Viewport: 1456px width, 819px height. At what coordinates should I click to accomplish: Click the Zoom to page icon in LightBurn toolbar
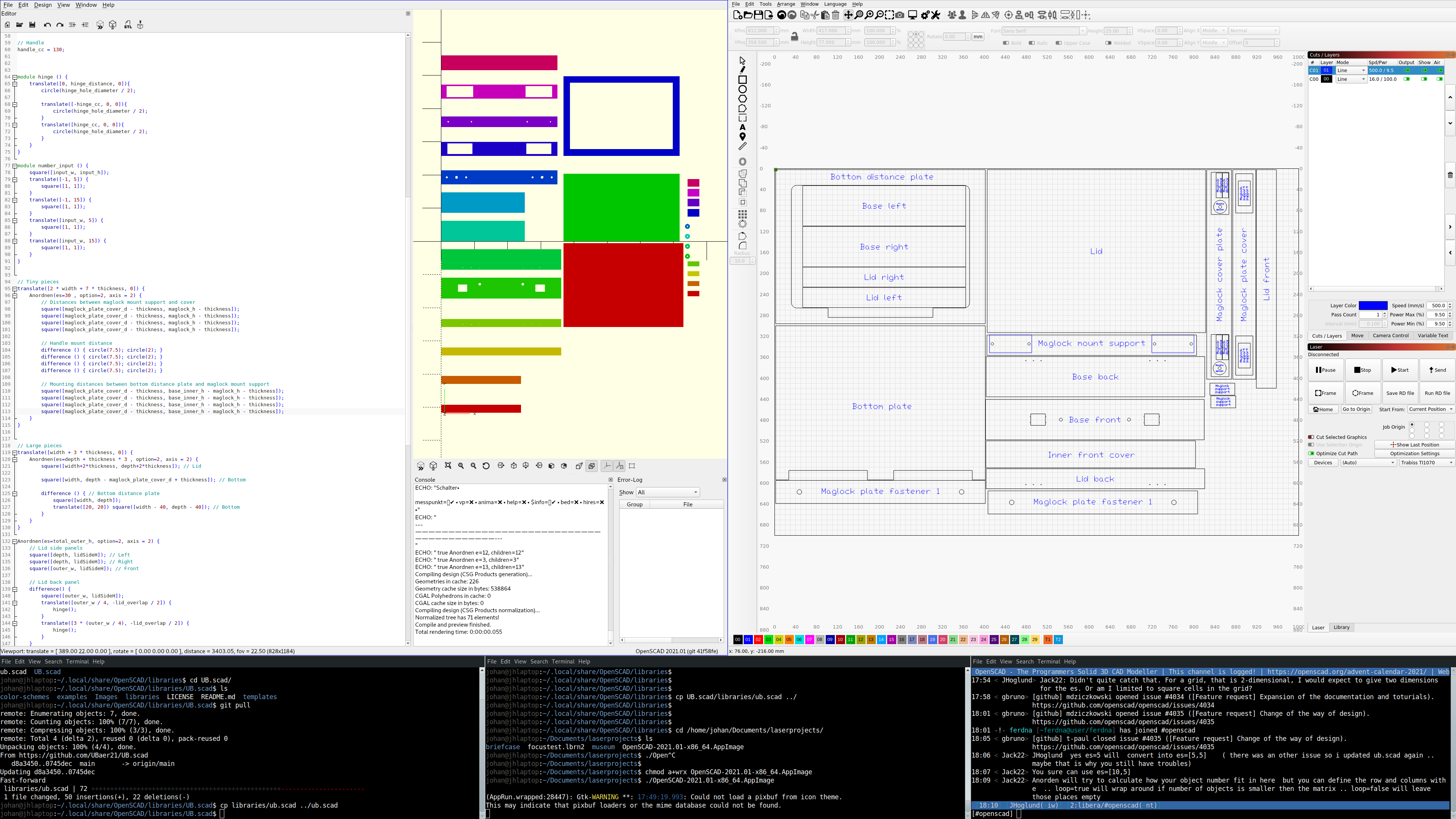coord(859,15)
